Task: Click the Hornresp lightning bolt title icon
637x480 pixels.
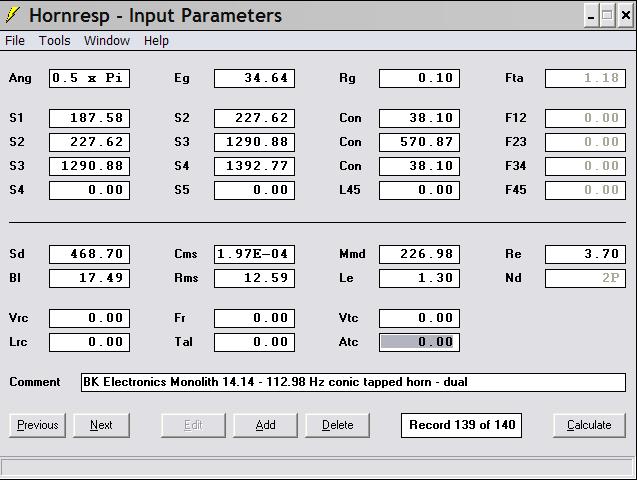Action: coord(12,15)
